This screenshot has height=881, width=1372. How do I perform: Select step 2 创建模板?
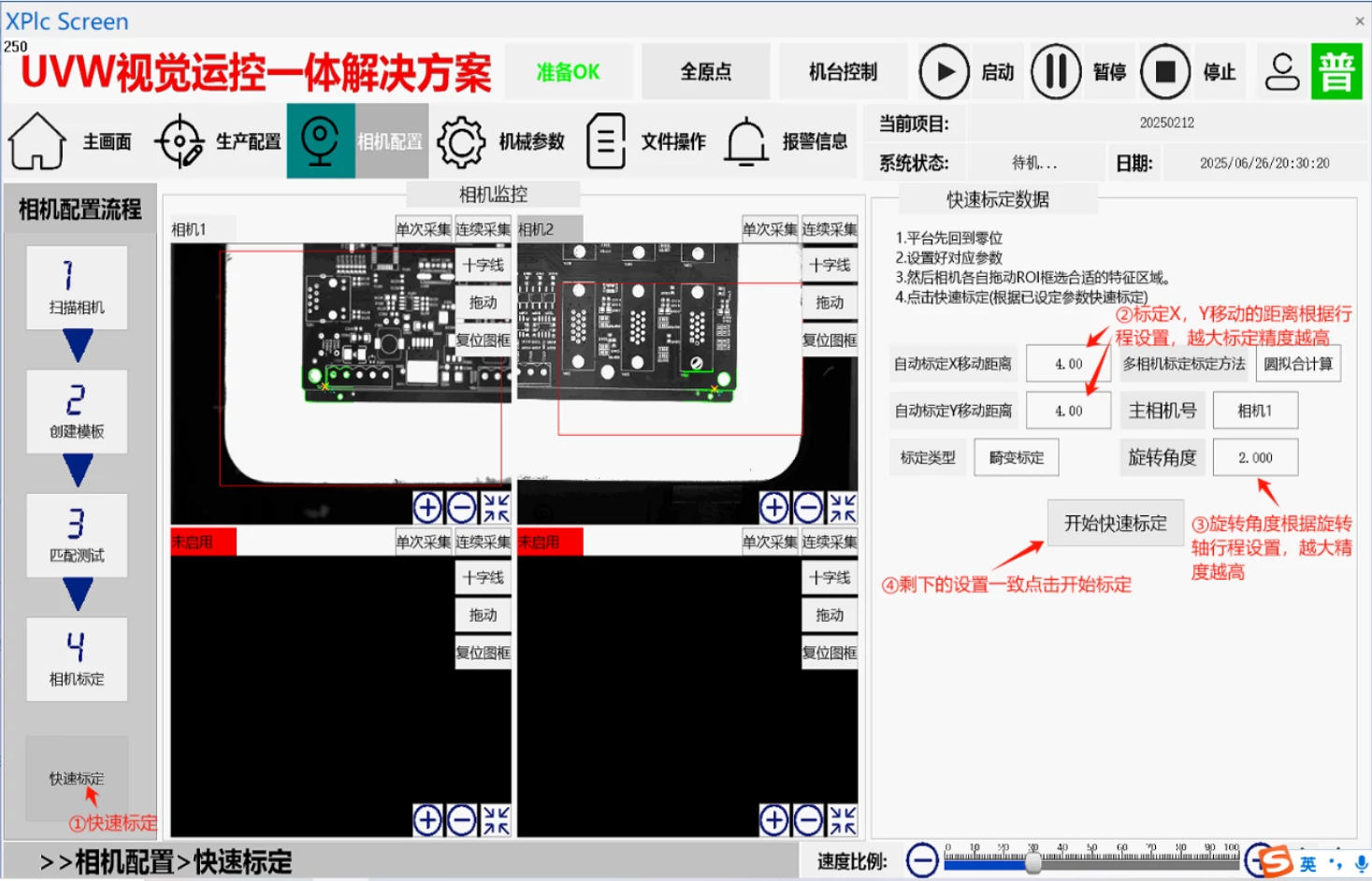[x=77, y=412]
